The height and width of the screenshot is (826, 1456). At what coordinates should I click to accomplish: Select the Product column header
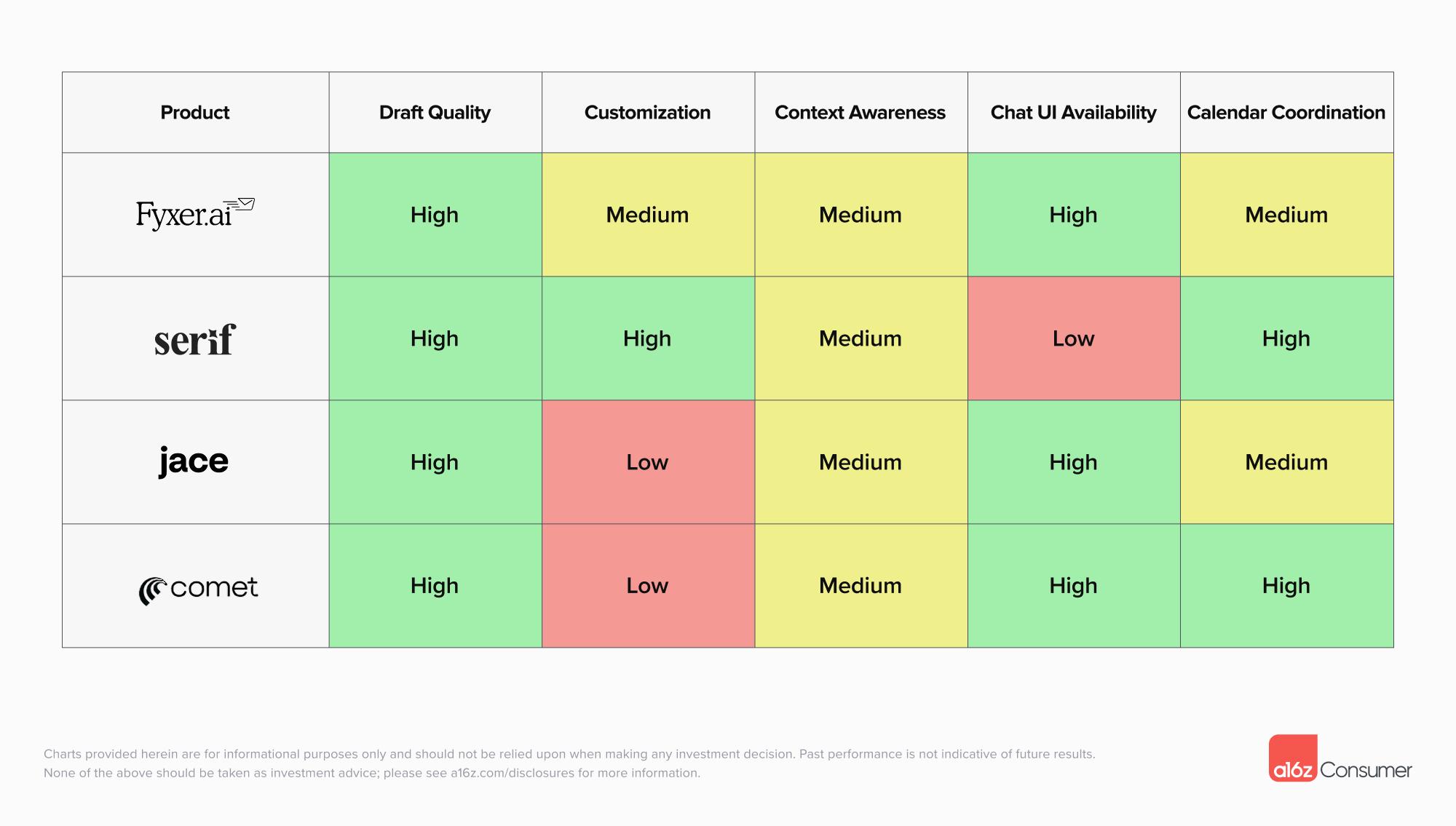[194, 113]
